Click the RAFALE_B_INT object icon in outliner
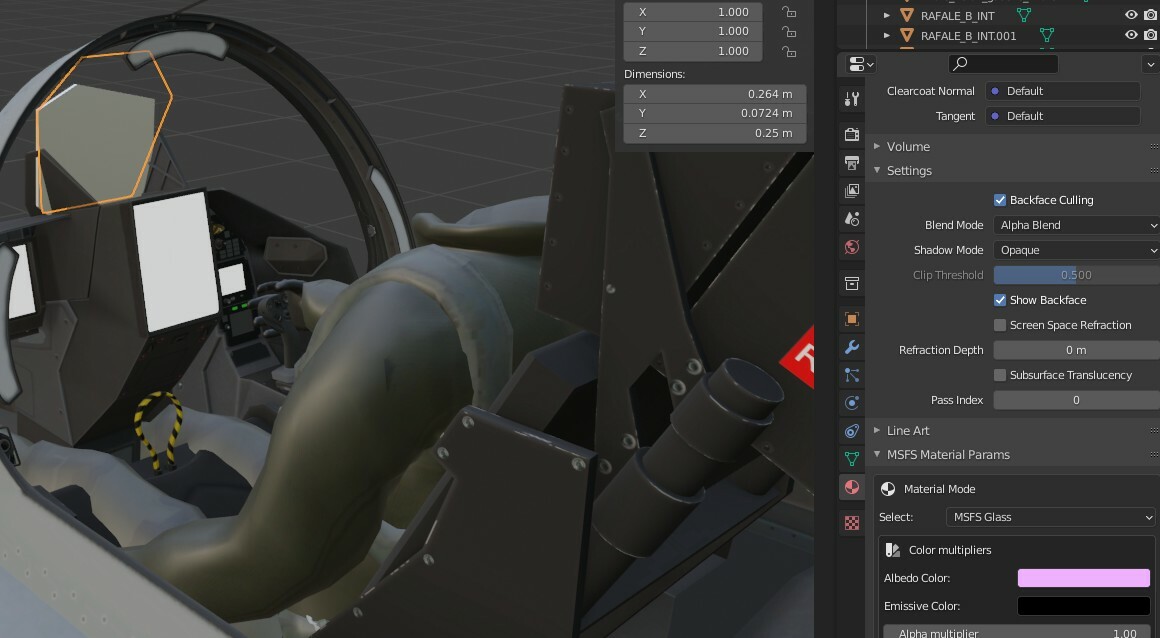1160x638 pixels. click(x=906, y=16)
